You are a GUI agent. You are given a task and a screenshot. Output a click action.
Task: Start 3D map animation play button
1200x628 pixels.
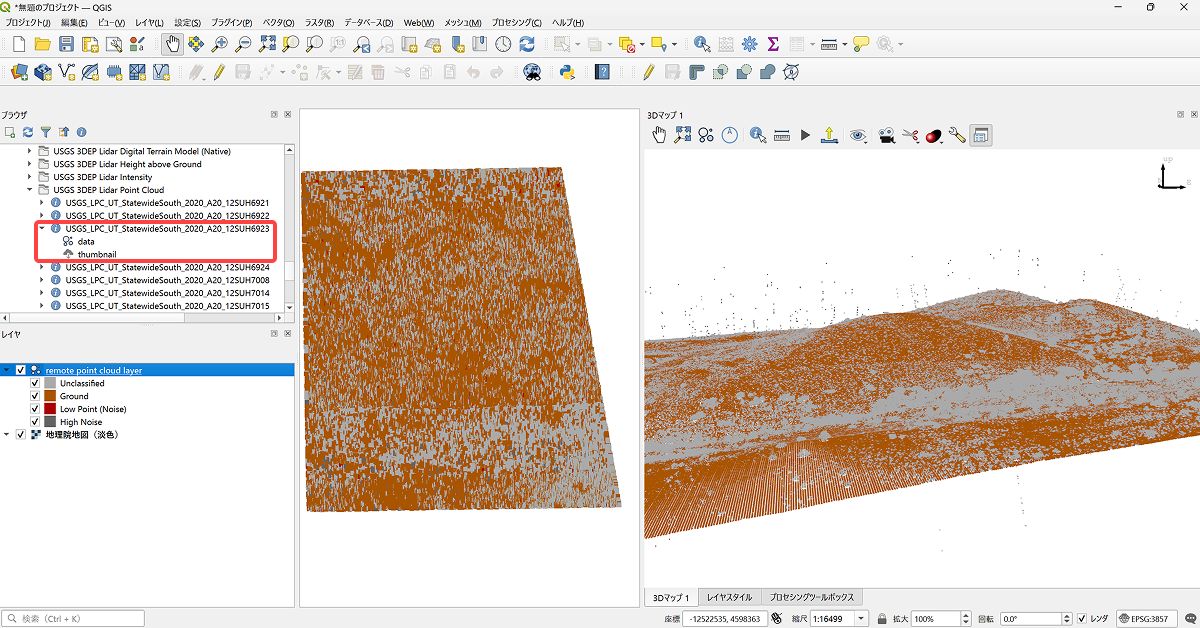(x=805, y=135)
